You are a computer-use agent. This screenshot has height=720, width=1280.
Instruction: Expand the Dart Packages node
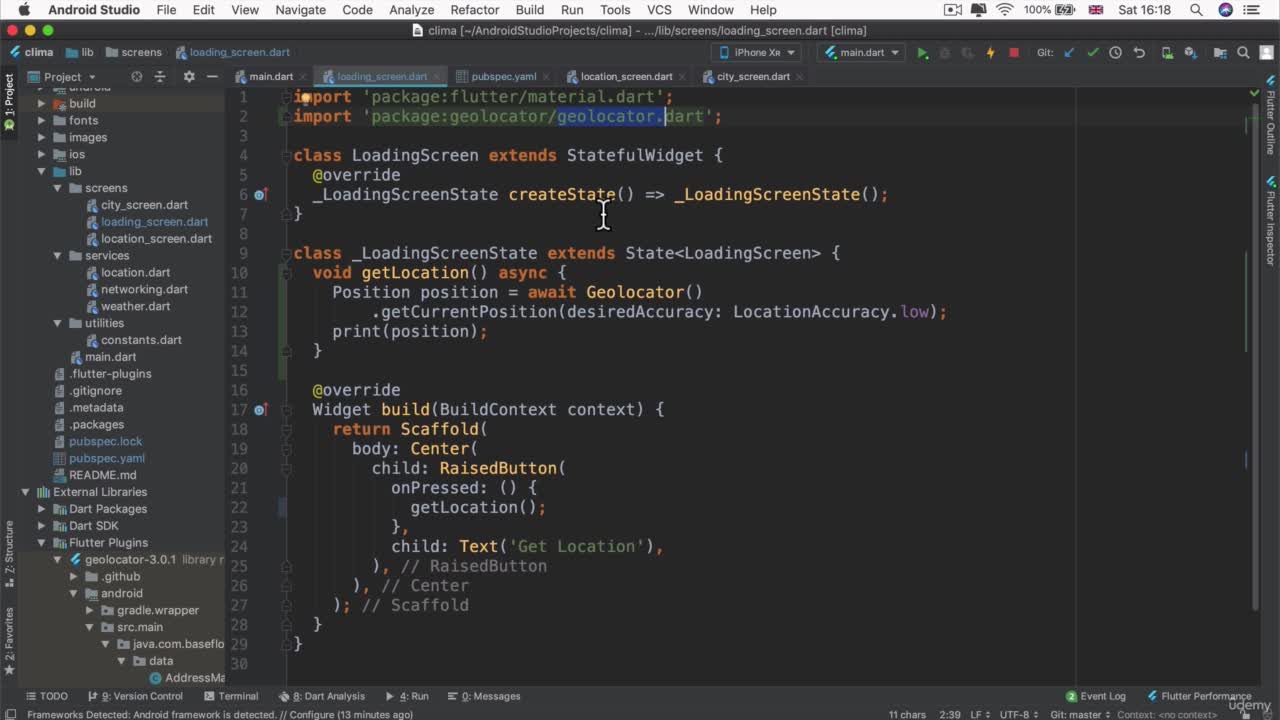pos(42,509)
